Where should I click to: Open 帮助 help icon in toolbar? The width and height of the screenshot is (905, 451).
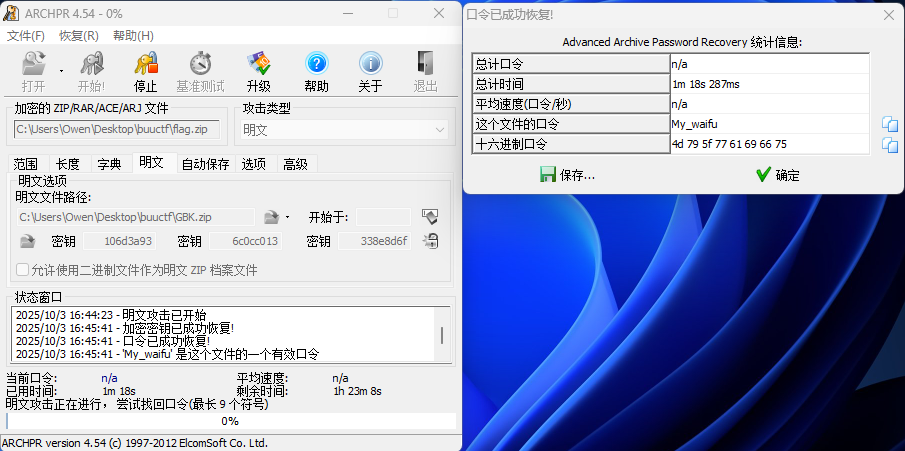tap(316, 64)
